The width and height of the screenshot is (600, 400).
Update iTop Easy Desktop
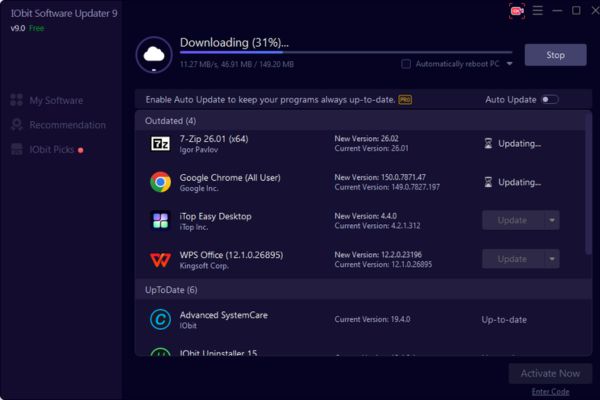coord(513,220)
